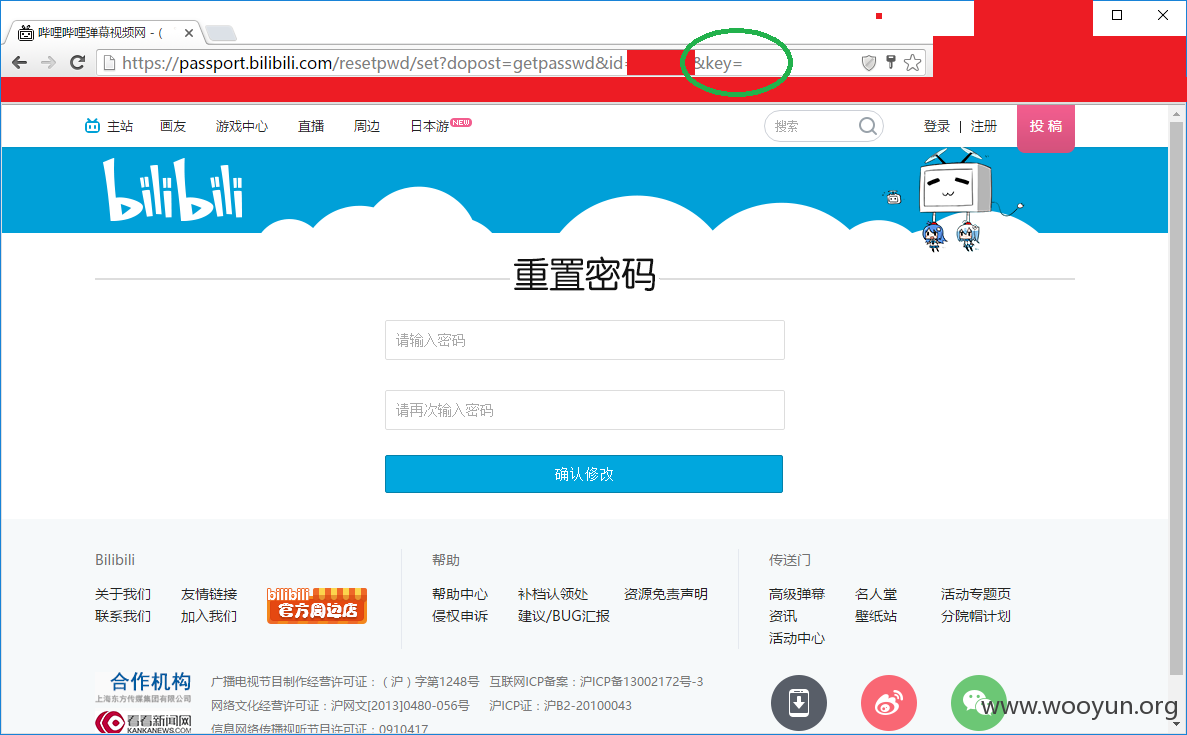Click the search magnifier icon
The image size is (1187, 735).
[868, 126]
